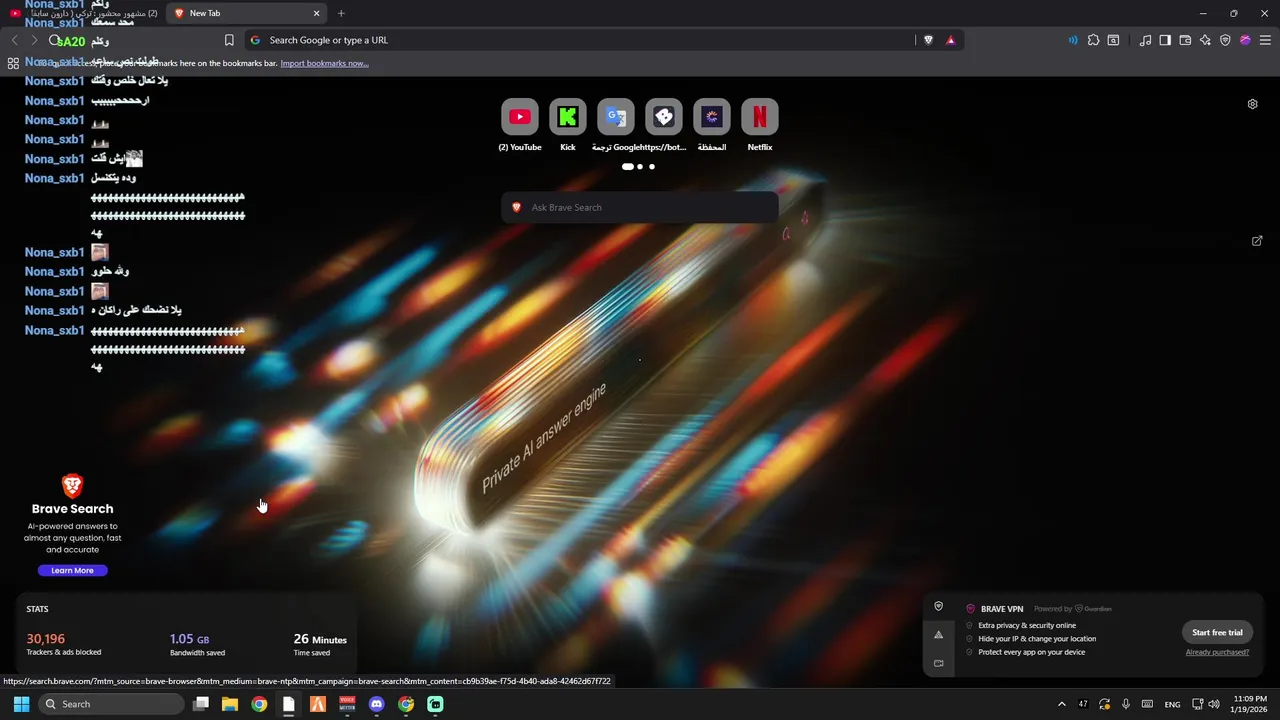Open Windows Start button
The image size is (1280, 720).
pyautogui.click(x=21, y=704)
